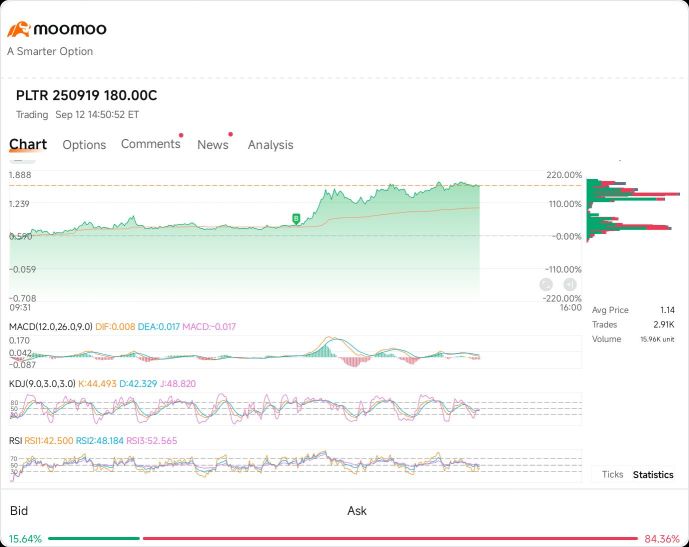Switch to the Options tab
689x547 pixels.
pyautogui.click(x=84, y=145)
